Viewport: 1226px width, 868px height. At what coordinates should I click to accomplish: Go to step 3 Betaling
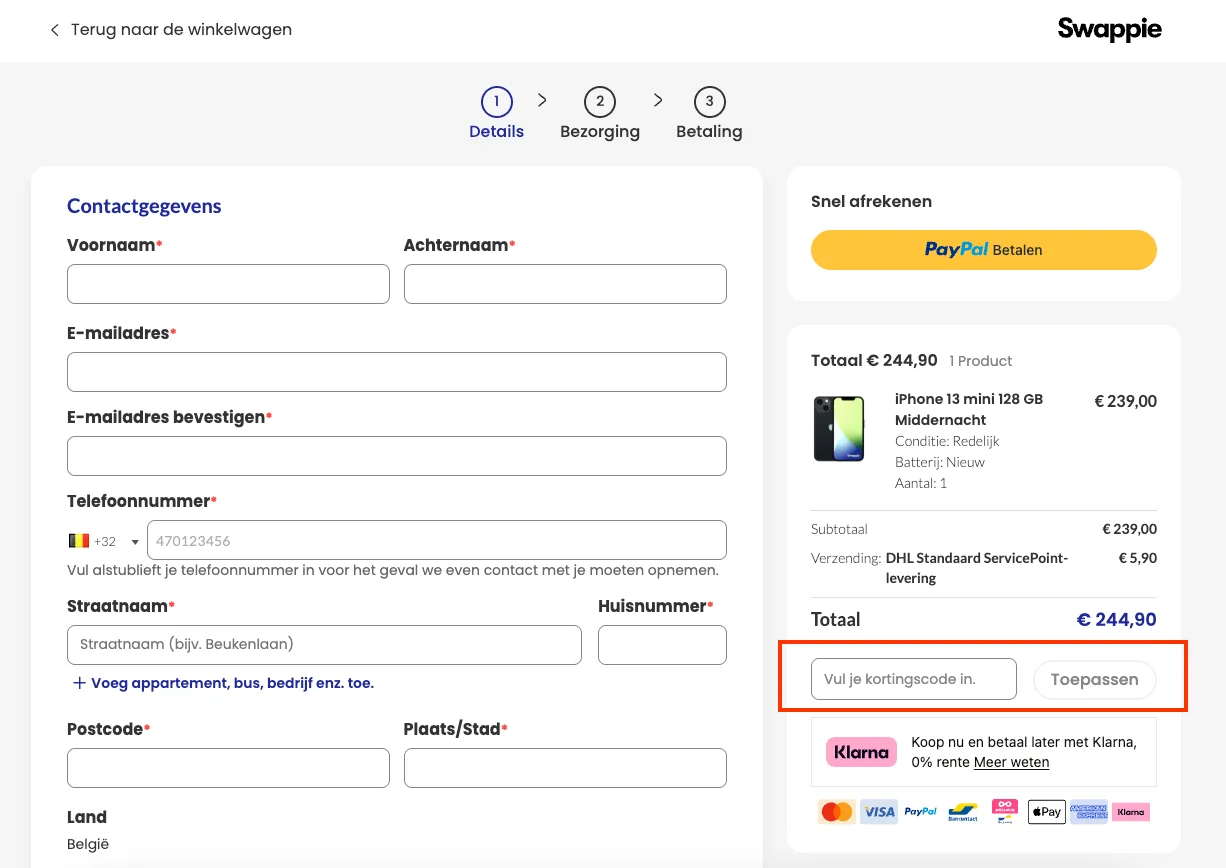709,113
